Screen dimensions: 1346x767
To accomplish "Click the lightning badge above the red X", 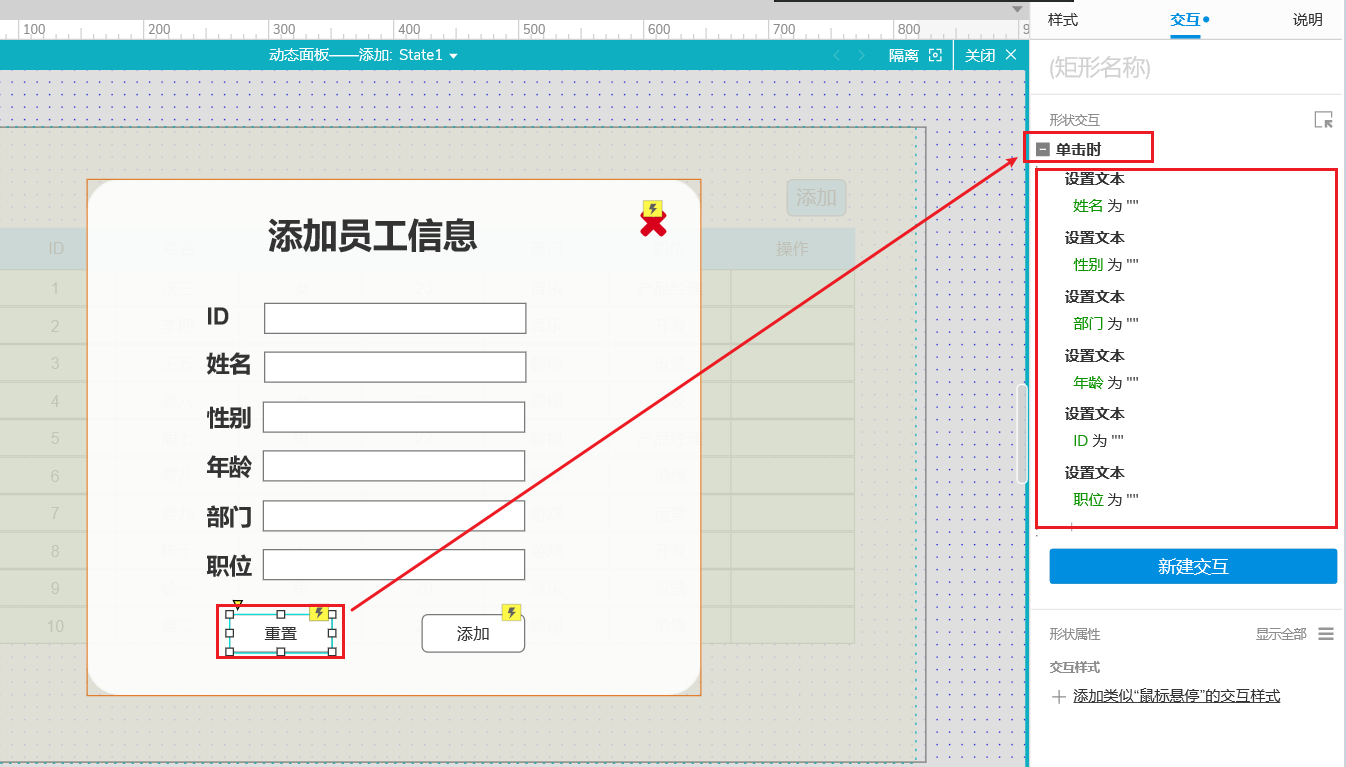I will 653,209.
